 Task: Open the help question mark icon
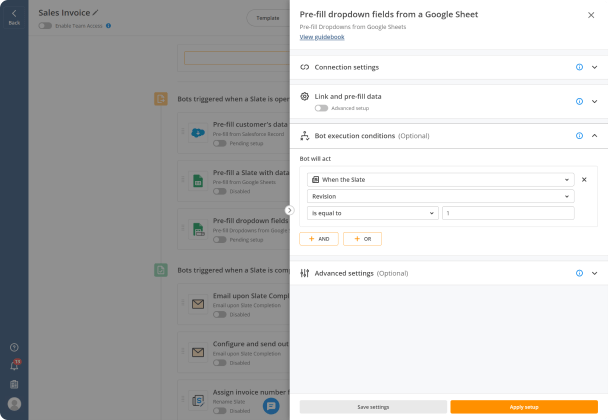point(14,347)
